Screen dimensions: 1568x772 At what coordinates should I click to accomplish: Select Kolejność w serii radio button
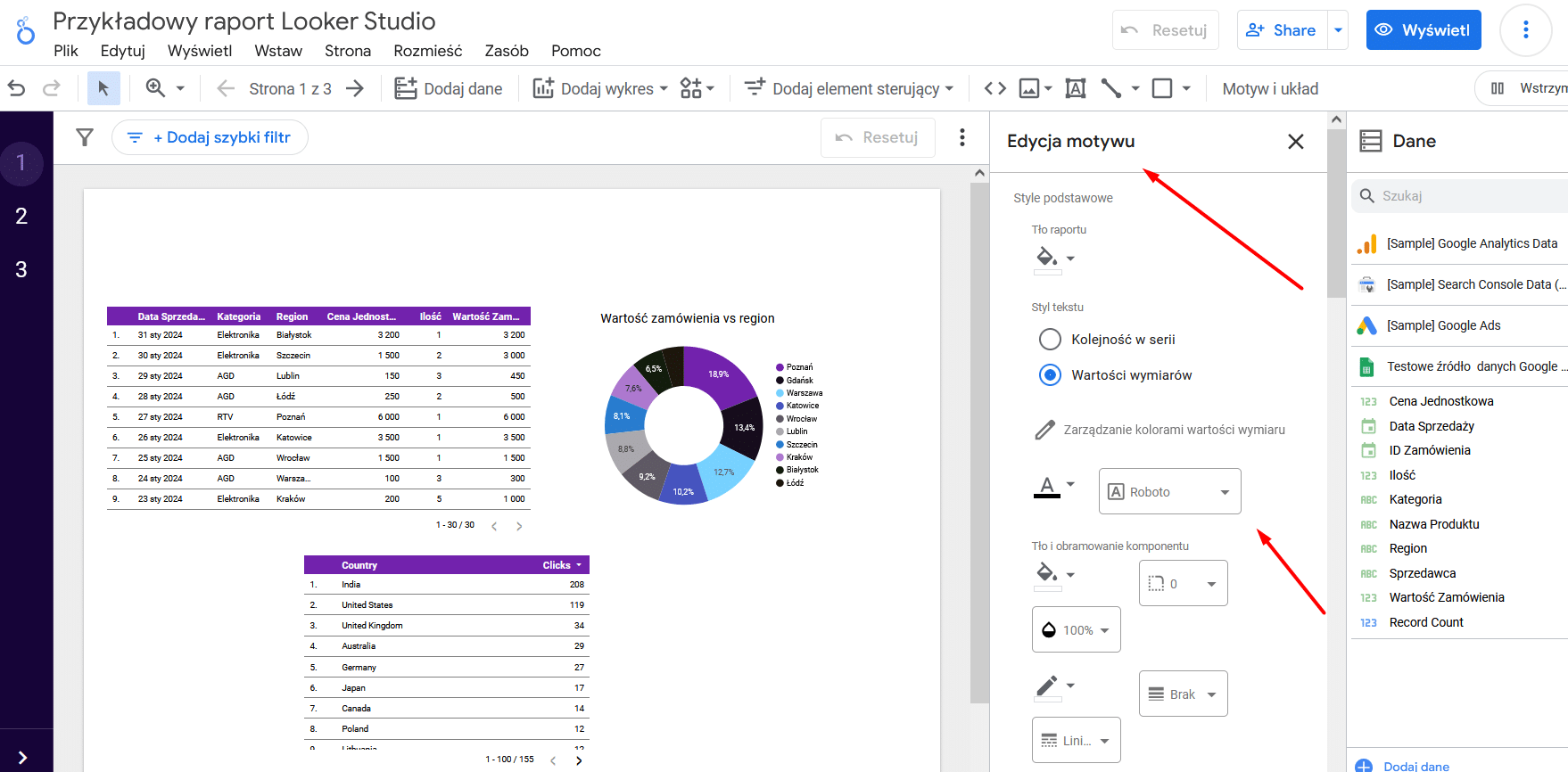1051,340
